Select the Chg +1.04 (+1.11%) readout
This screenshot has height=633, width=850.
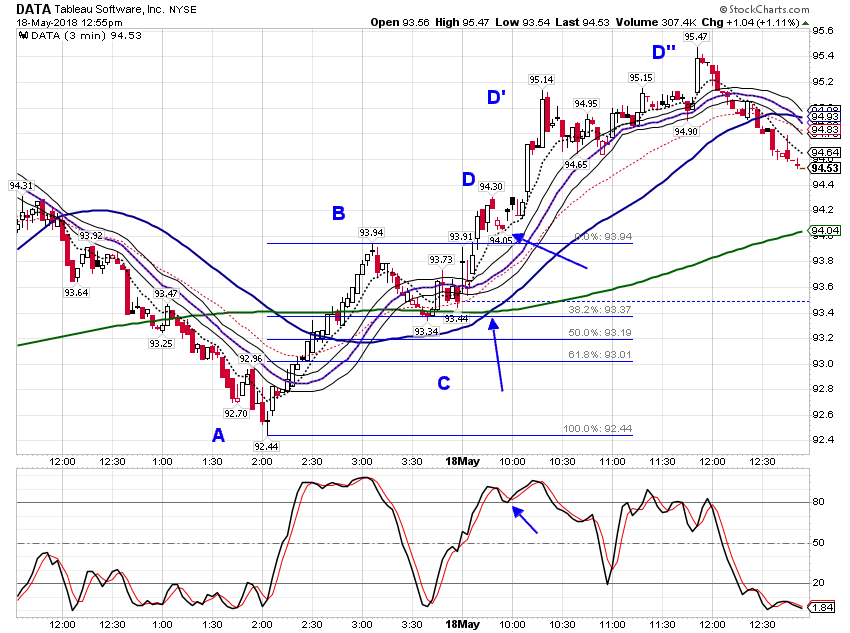750,22
